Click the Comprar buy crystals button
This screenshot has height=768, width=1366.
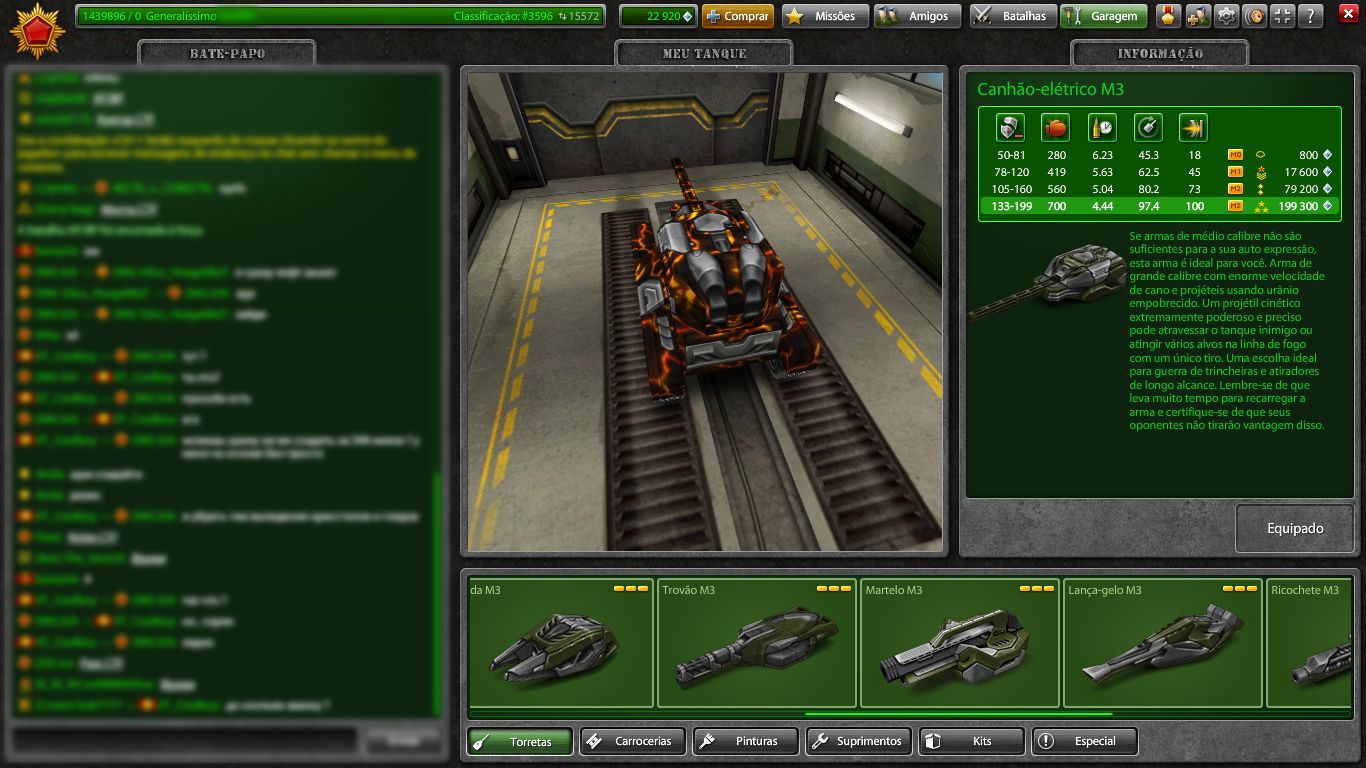click(738, 16)
